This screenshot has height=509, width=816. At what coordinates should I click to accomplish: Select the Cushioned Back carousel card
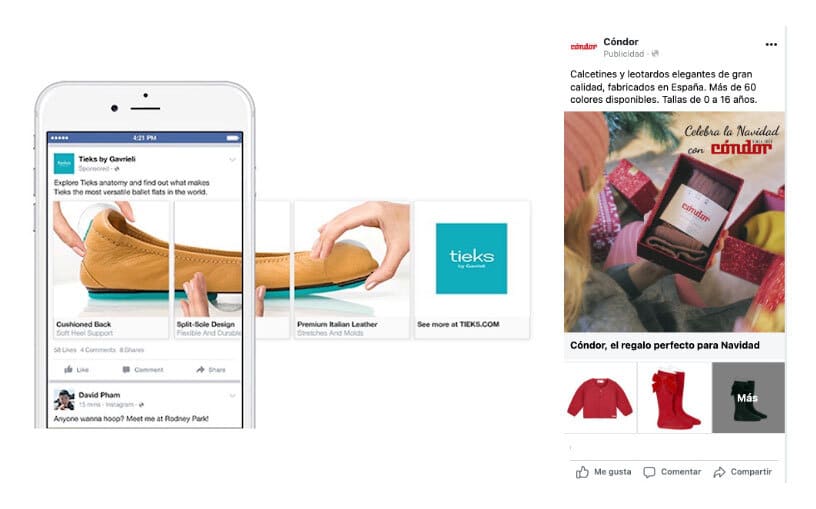pos(111,270)
